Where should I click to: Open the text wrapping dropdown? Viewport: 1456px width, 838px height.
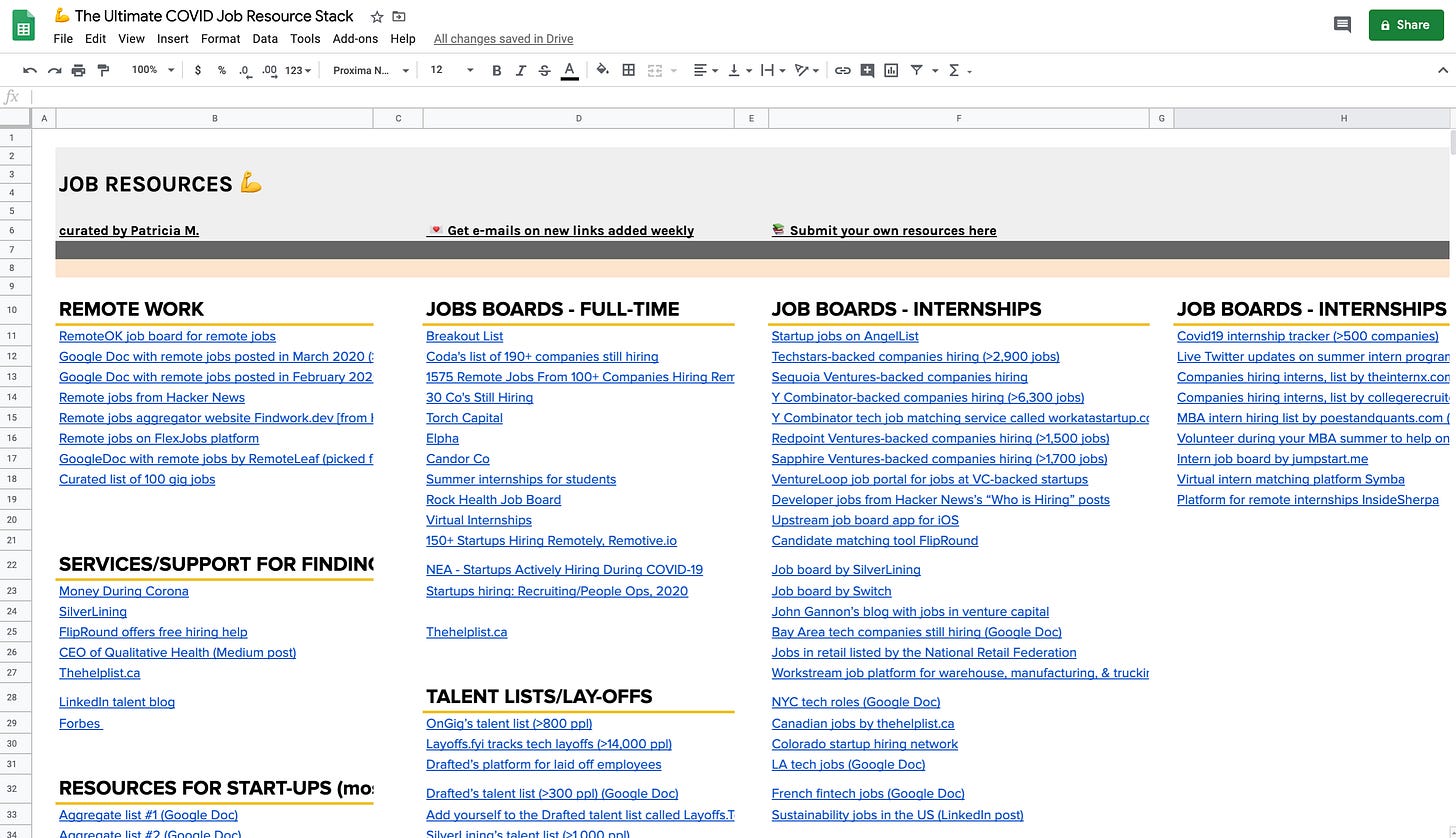point(773,70)
